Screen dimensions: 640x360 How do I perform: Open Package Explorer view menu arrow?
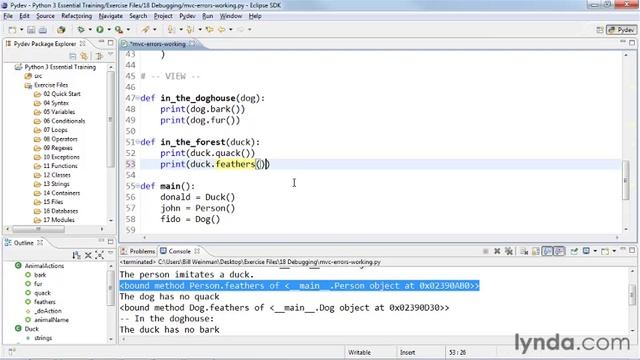coord(110,54)
